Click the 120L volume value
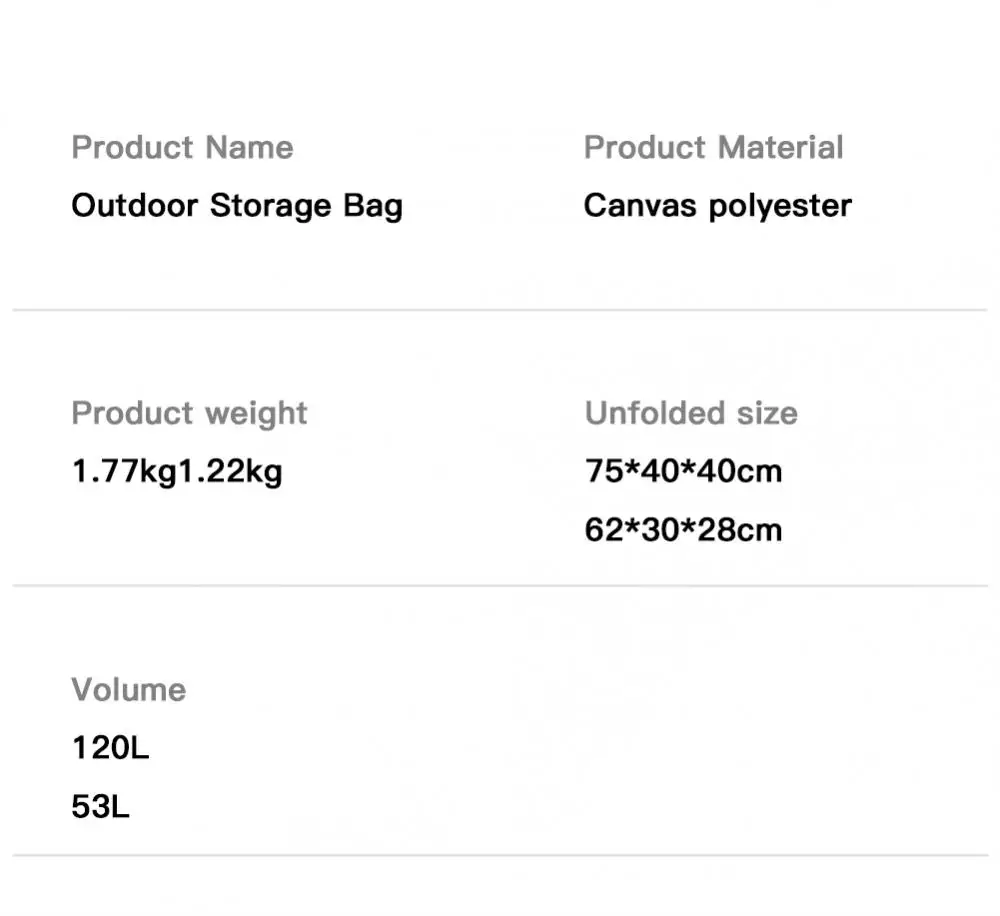 click(x=110, y=747)
